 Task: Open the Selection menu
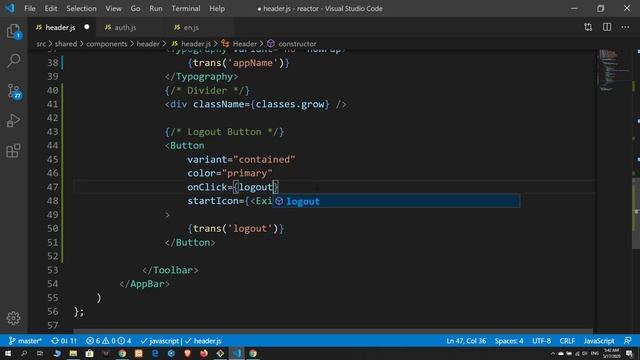pyautogui.click(x=81, y=8)
